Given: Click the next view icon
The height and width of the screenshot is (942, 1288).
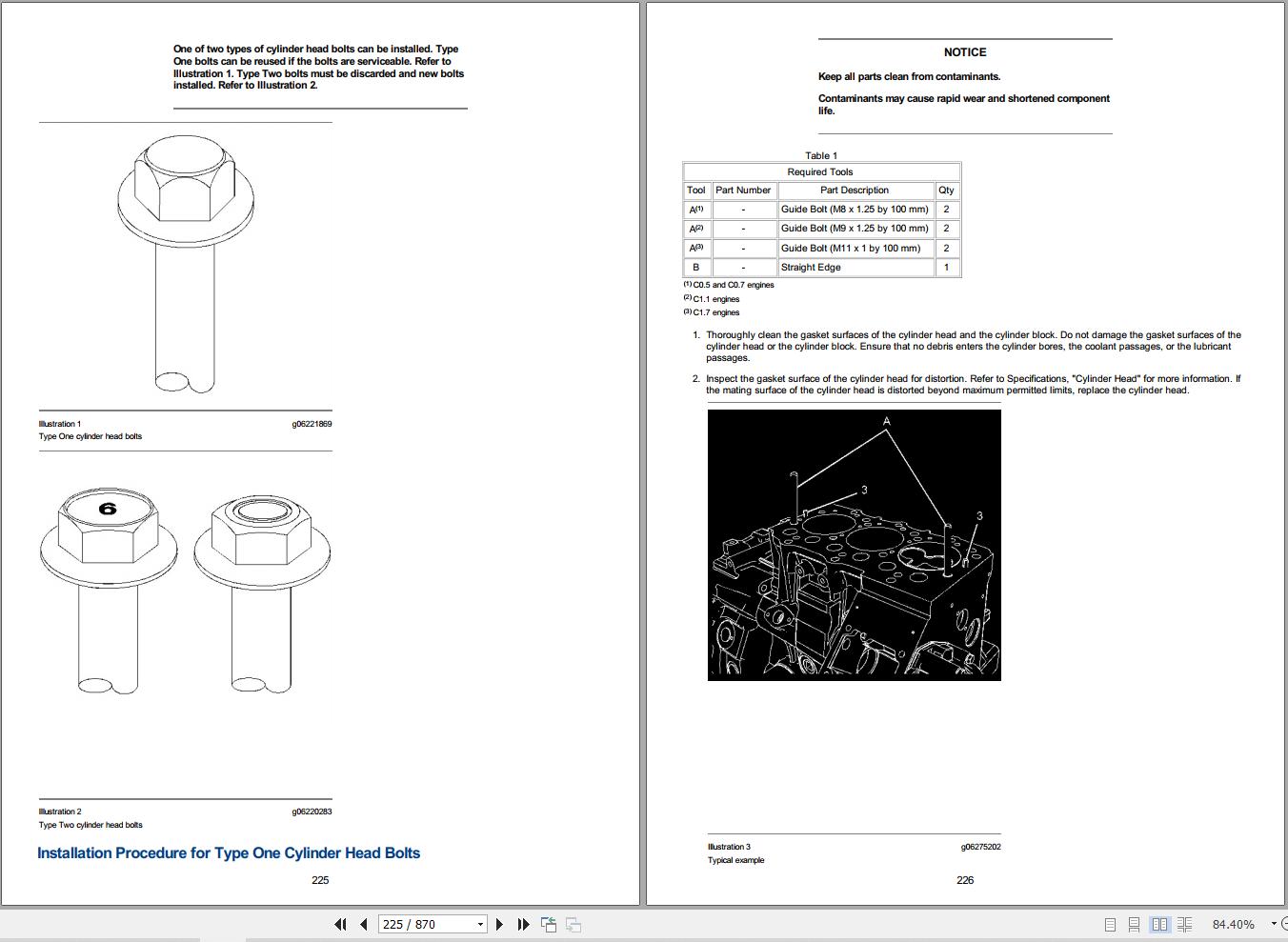Looking at the screenshot, I should (573, 924).
